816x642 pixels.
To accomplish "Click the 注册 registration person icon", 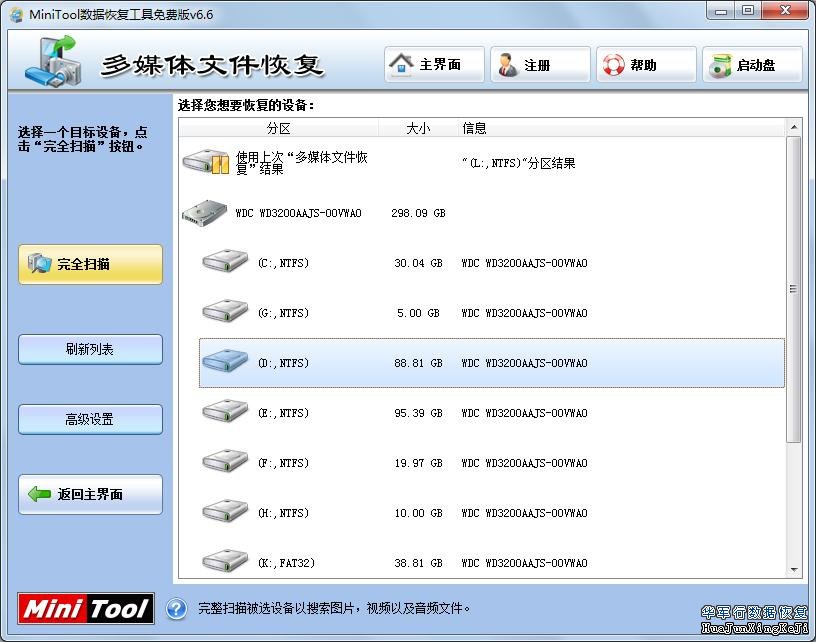I will click(506, 63).
